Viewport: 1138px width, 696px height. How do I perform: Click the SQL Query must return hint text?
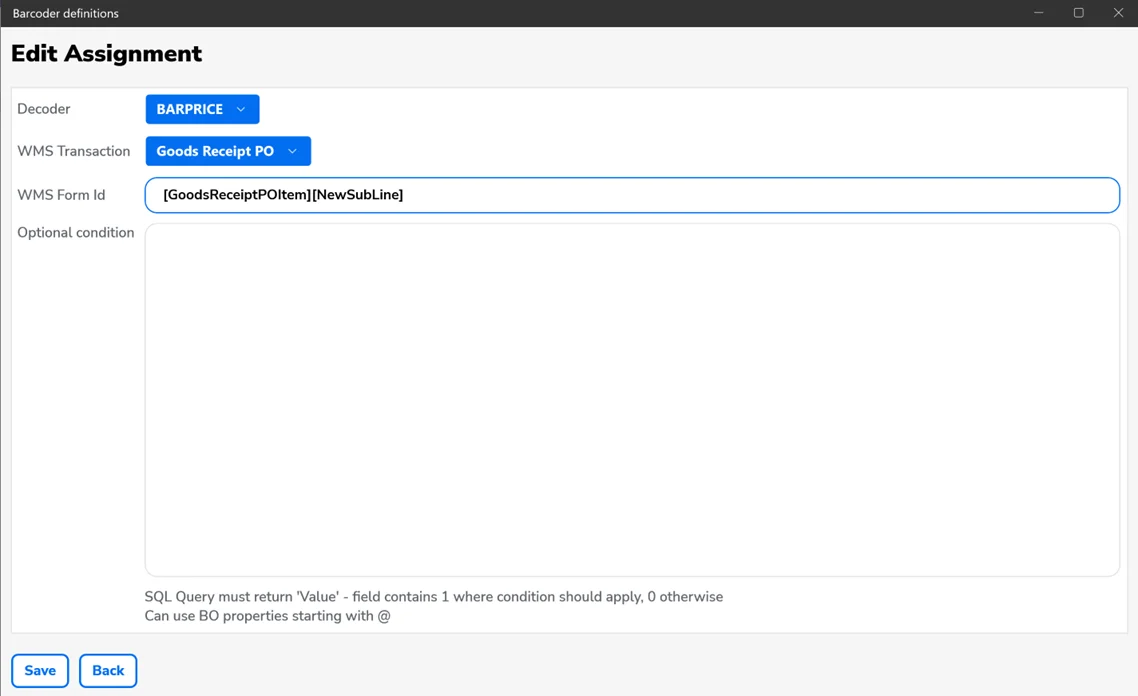coord(433,597)
